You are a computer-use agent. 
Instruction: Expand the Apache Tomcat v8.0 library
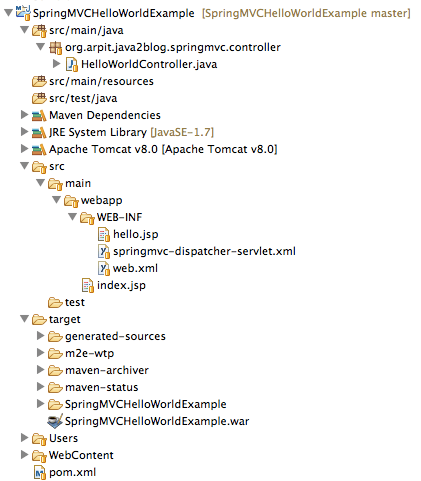point(24,148)
